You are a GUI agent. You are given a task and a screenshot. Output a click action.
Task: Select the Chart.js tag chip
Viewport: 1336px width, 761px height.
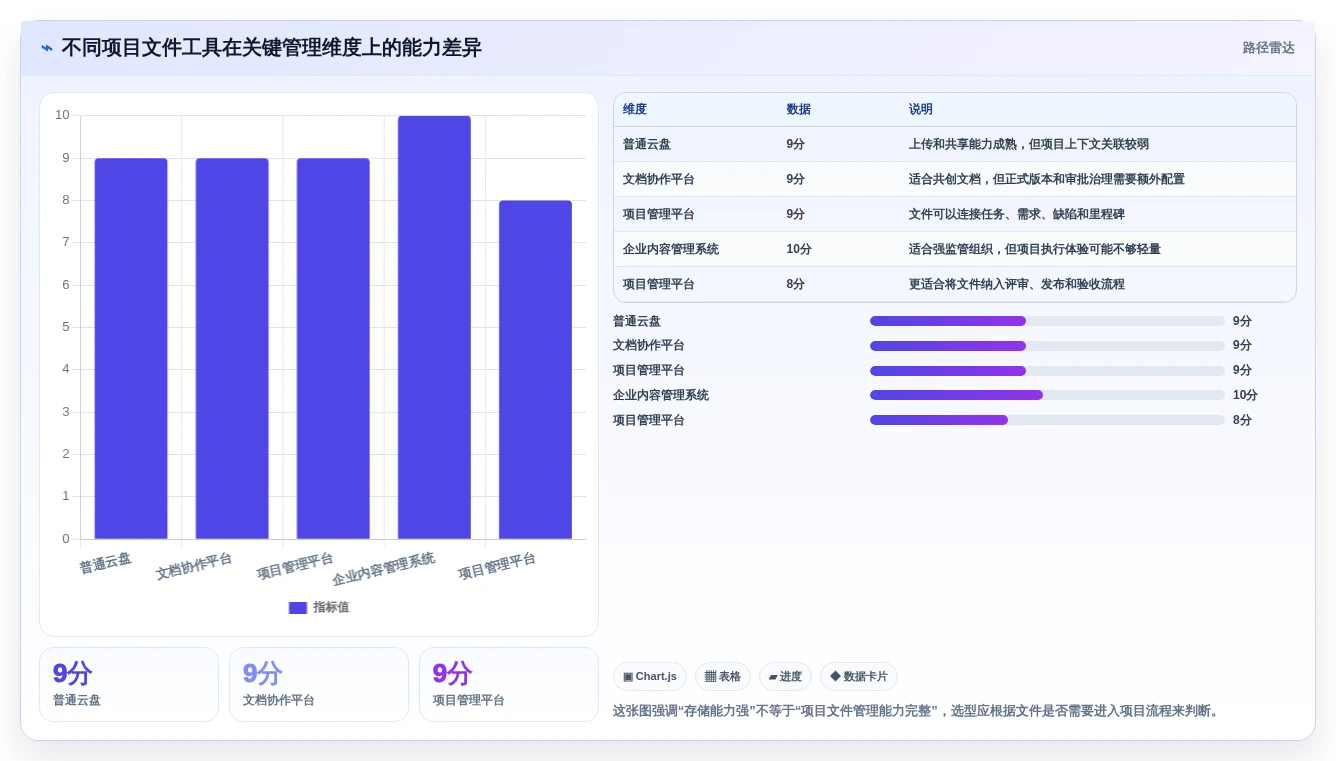650,677
